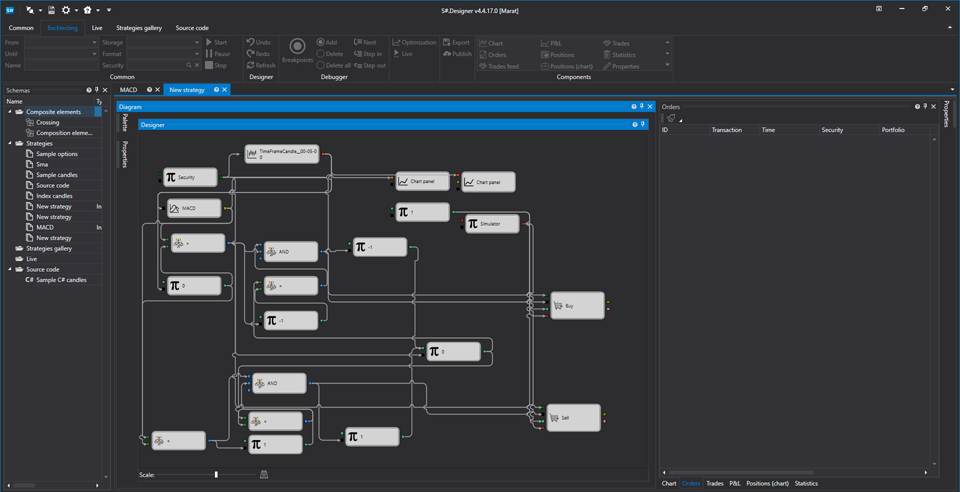Pin the Schemas panel
Viewport: 960px width, 492px height.
[97, 90]
